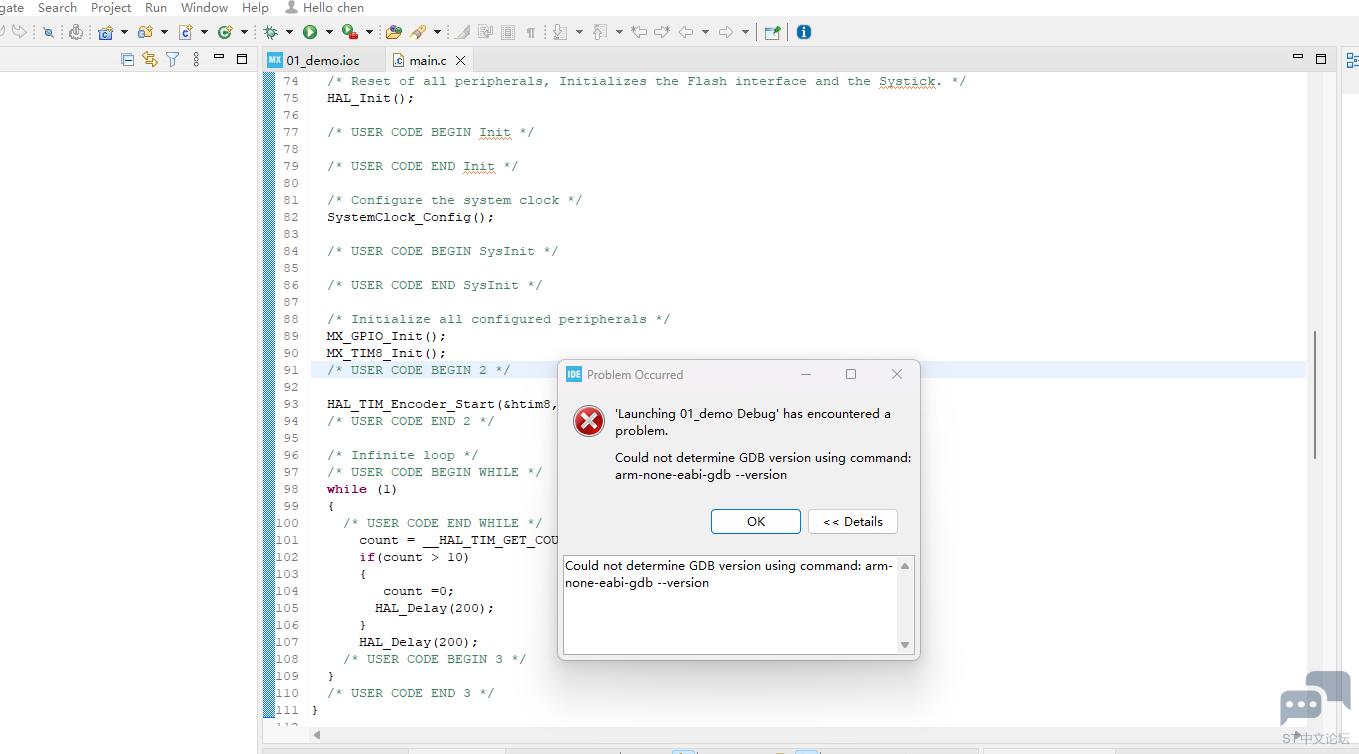Minimize the project explorer panel

point(219,58)
